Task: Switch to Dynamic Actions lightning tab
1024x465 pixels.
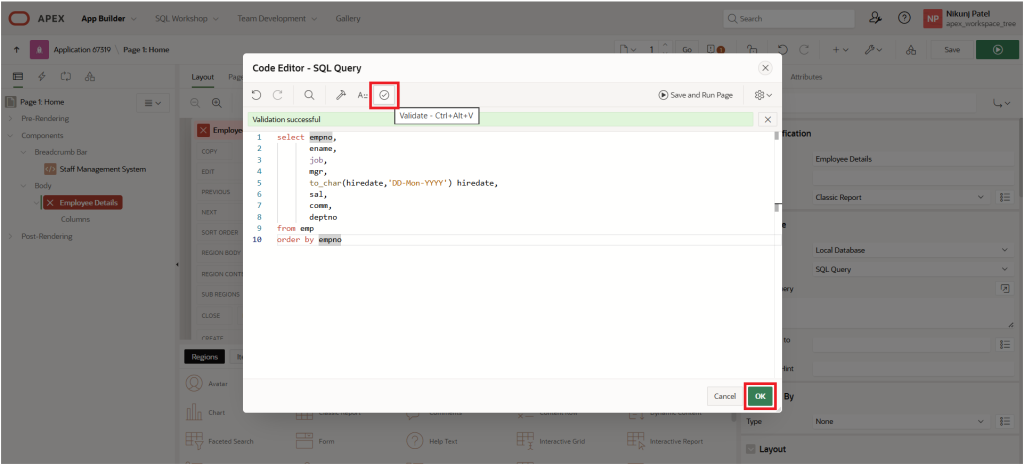Action: coord(41,76)
